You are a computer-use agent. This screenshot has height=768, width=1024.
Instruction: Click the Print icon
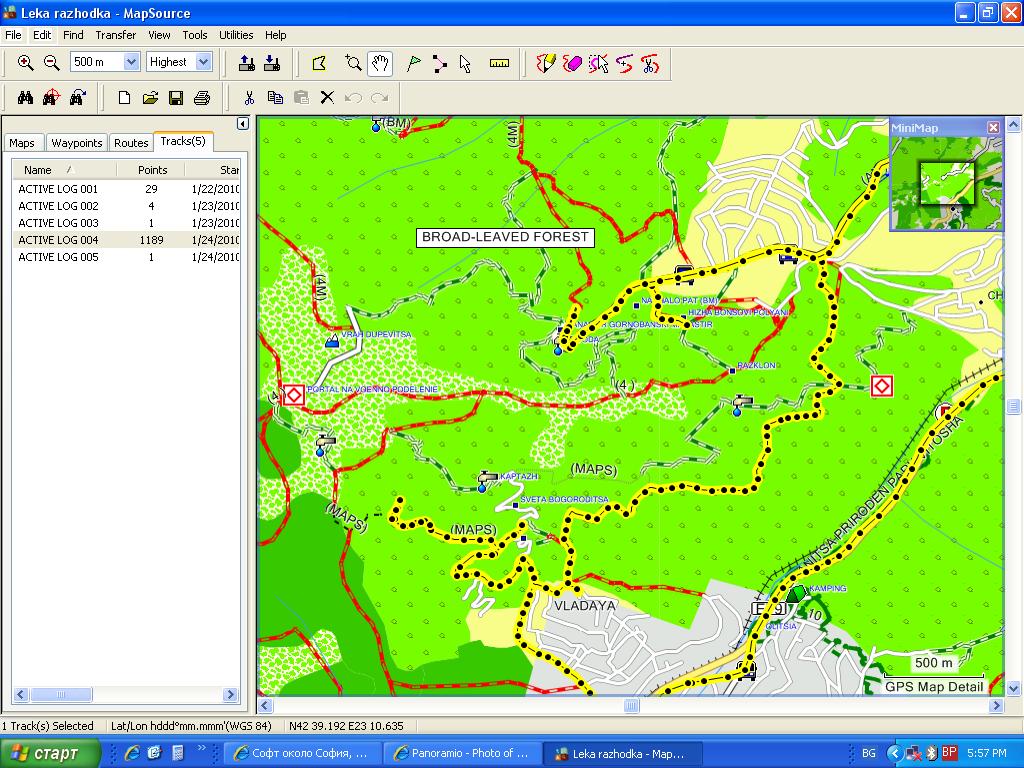[201, 97]
